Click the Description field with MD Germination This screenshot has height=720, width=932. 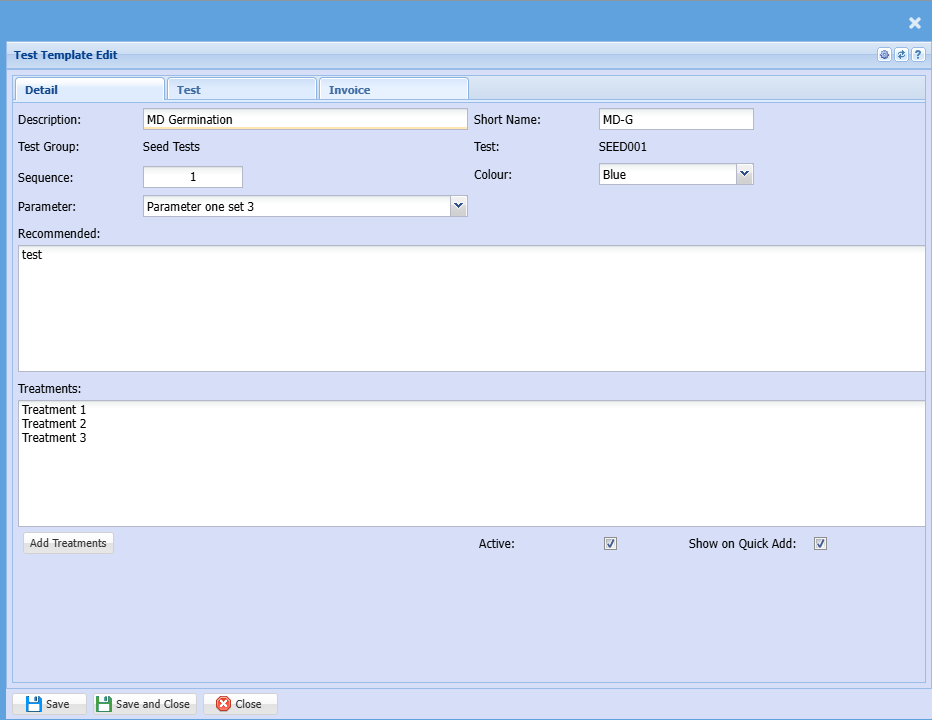305,120
